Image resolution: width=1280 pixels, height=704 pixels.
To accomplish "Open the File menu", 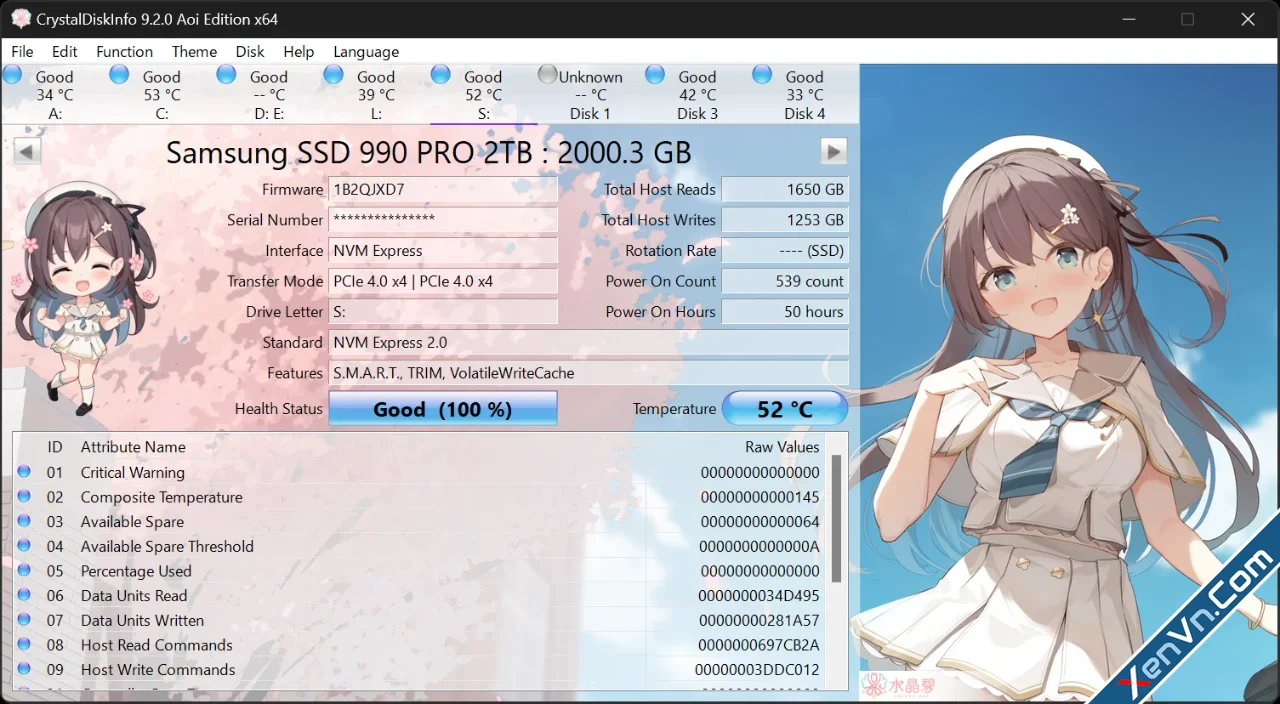I will (22, 52).
